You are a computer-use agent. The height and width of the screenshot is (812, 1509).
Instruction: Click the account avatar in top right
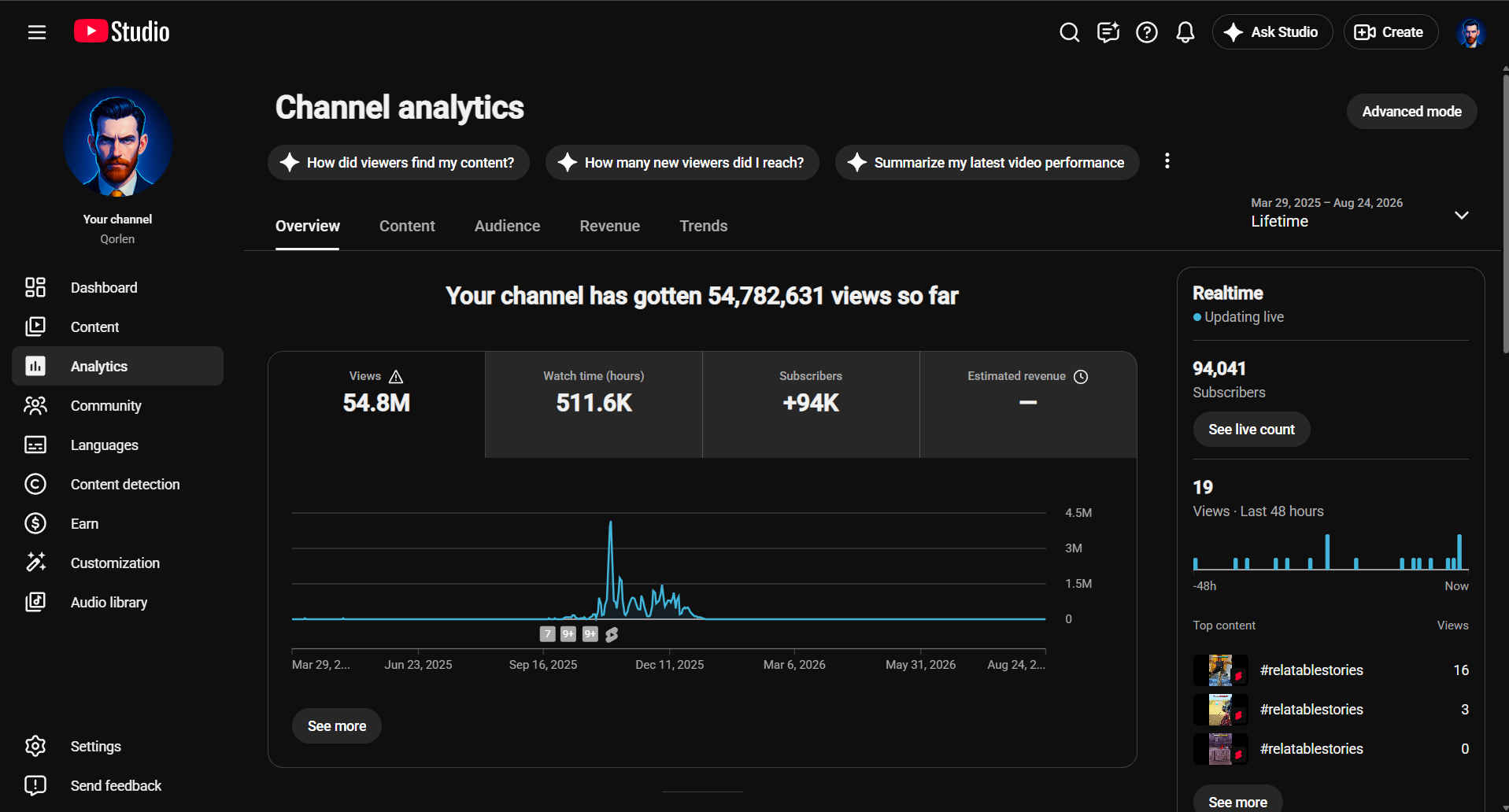point(1470,32)
